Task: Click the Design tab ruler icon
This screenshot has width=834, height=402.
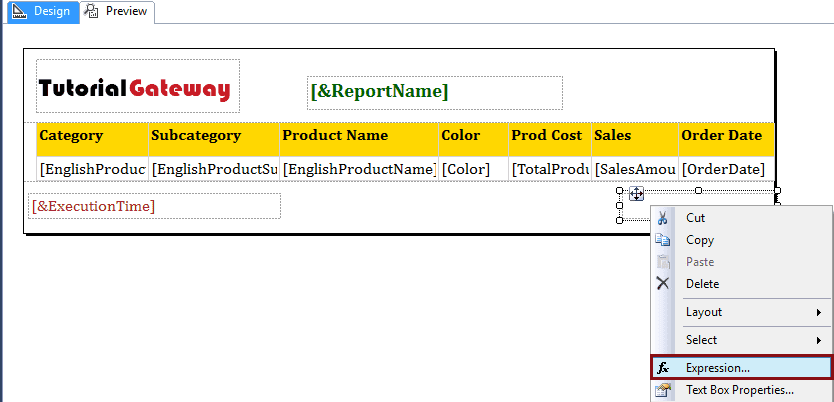Action: pyautogui.click(x=20, y=11)
